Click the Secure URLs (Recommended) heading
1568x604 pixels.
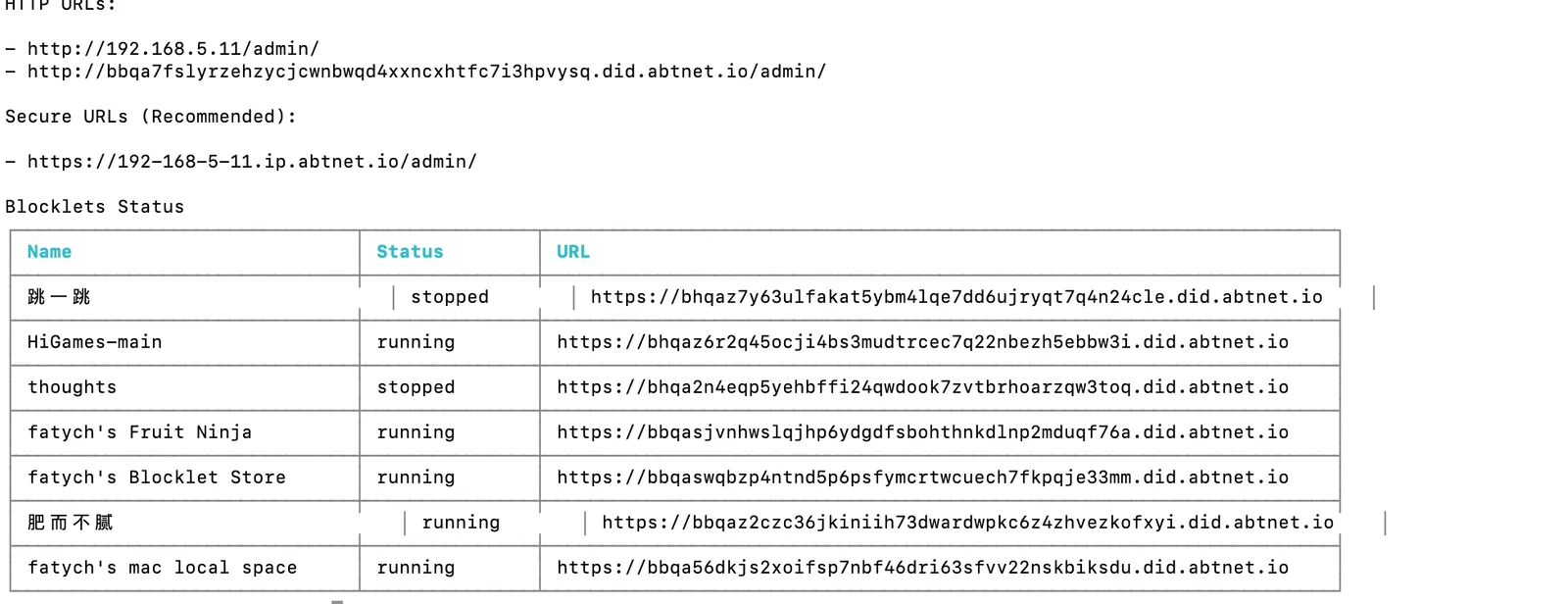(151, 117)
